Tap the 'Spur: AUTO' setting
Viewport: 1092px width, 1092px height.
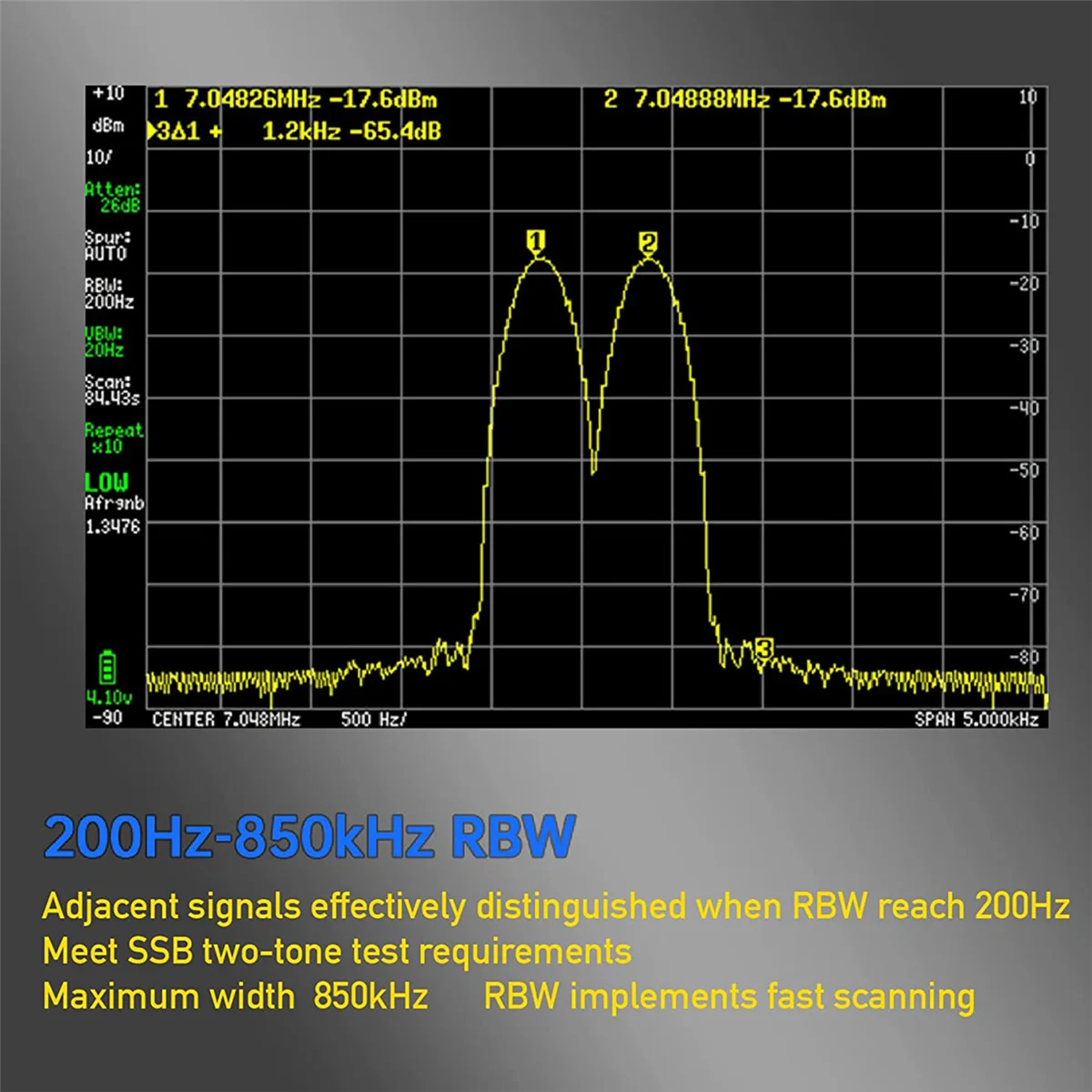click(x=107, y=246)
